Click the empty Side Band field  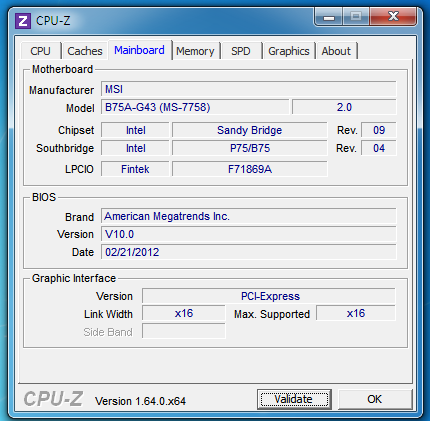pyautogui.click(x=184, y=331)
